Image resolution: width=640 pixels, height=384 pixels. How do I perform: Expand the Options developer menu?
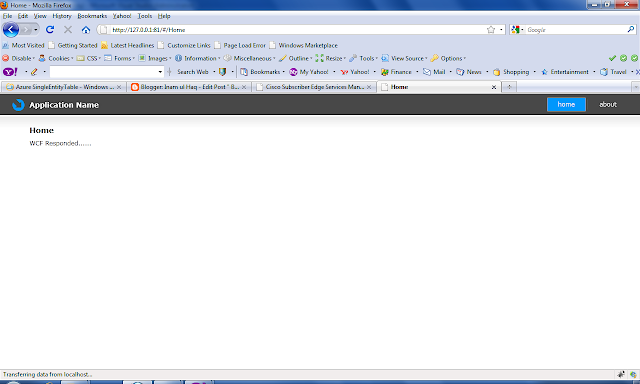coord(448,58)
